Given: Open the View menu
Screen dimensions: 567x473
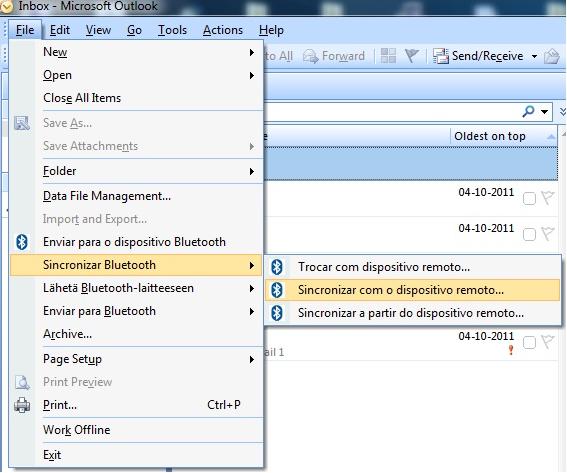Looking at the screenshot, I should pyautogui.click(x=98, y=30).
